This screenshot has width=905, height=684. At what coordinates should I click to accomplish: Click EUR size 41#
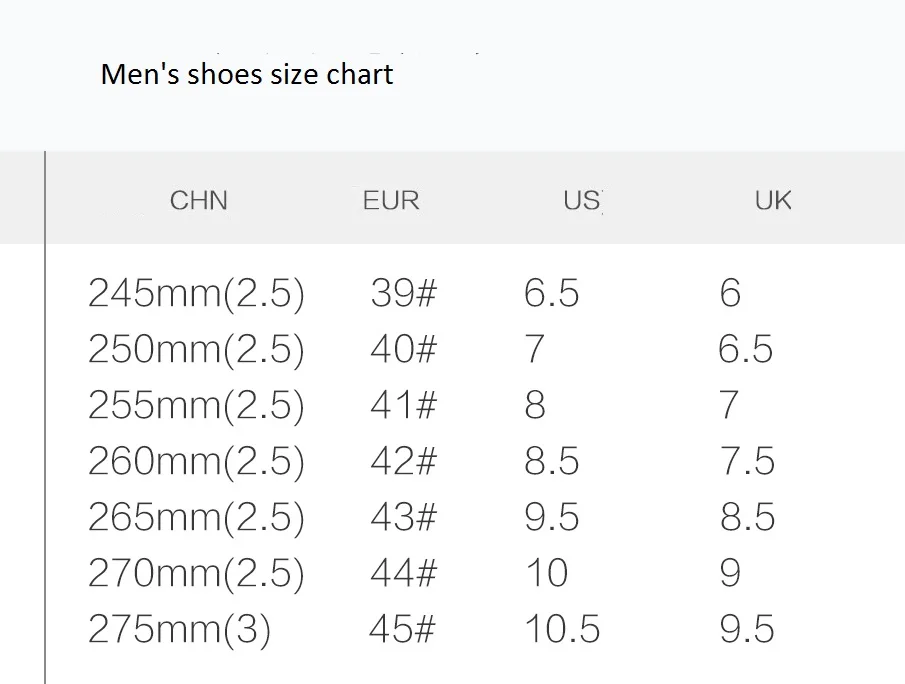403,405
